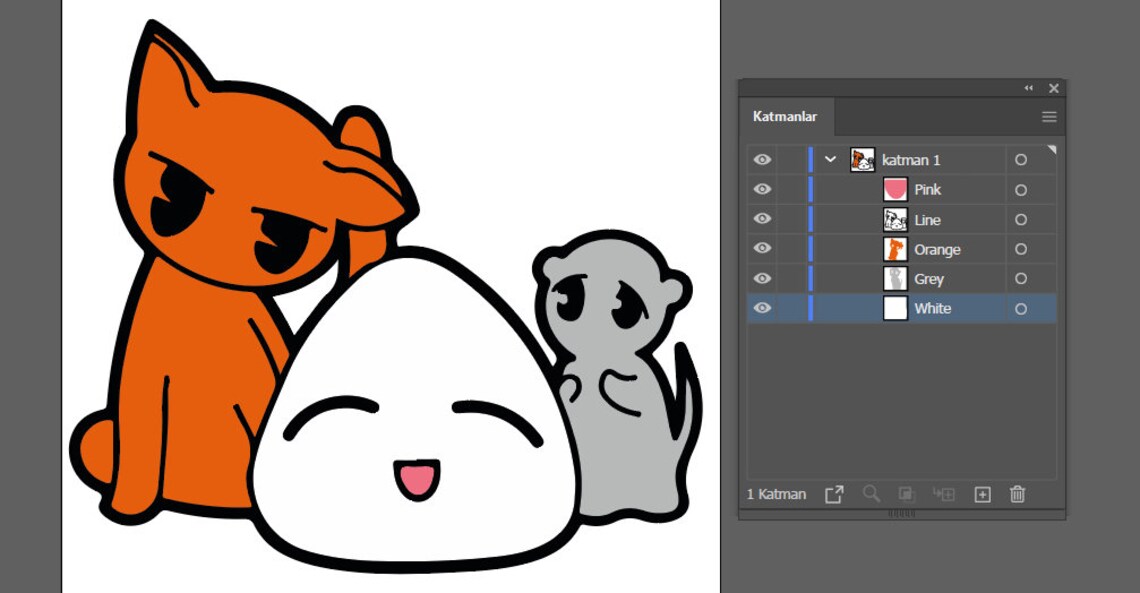Select the White layer name

pyautogui.click(x=934, y=309)
